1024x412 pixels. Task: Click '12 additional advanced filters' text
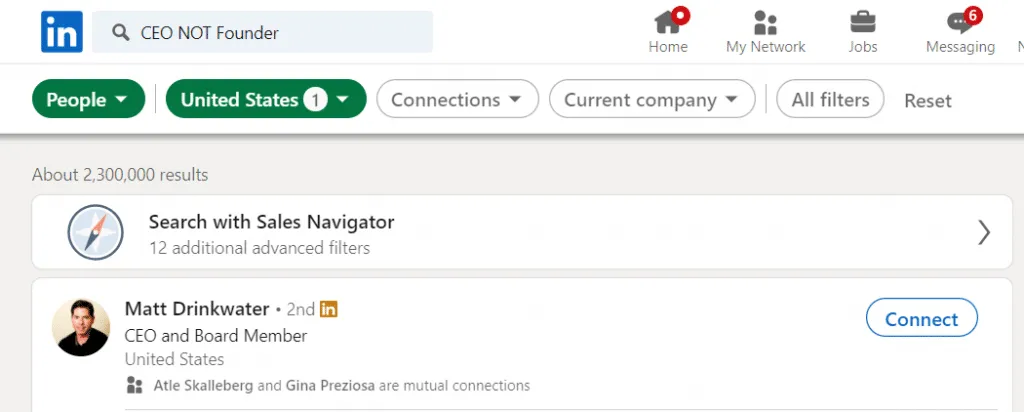(259, 248)
